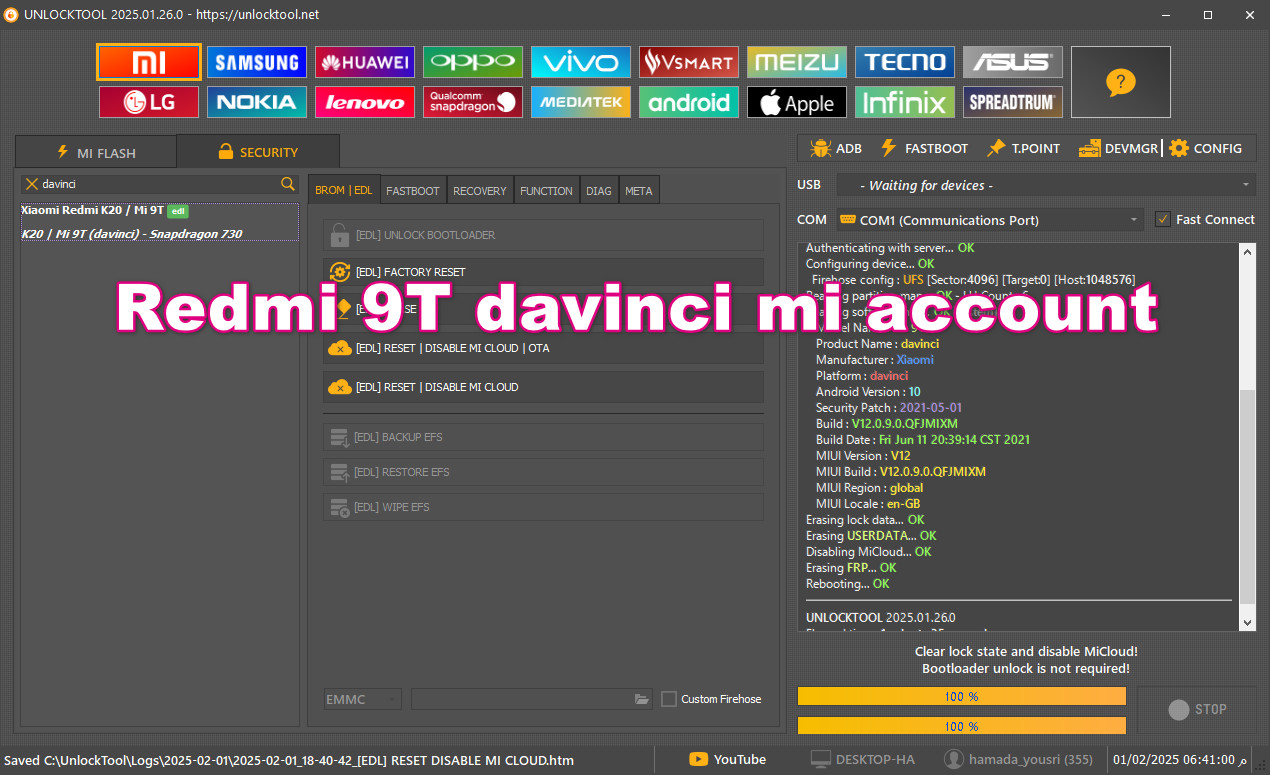Select the Lenovo brand icon
This screenshot has width=1270, height=775.
tap(365, 102)
